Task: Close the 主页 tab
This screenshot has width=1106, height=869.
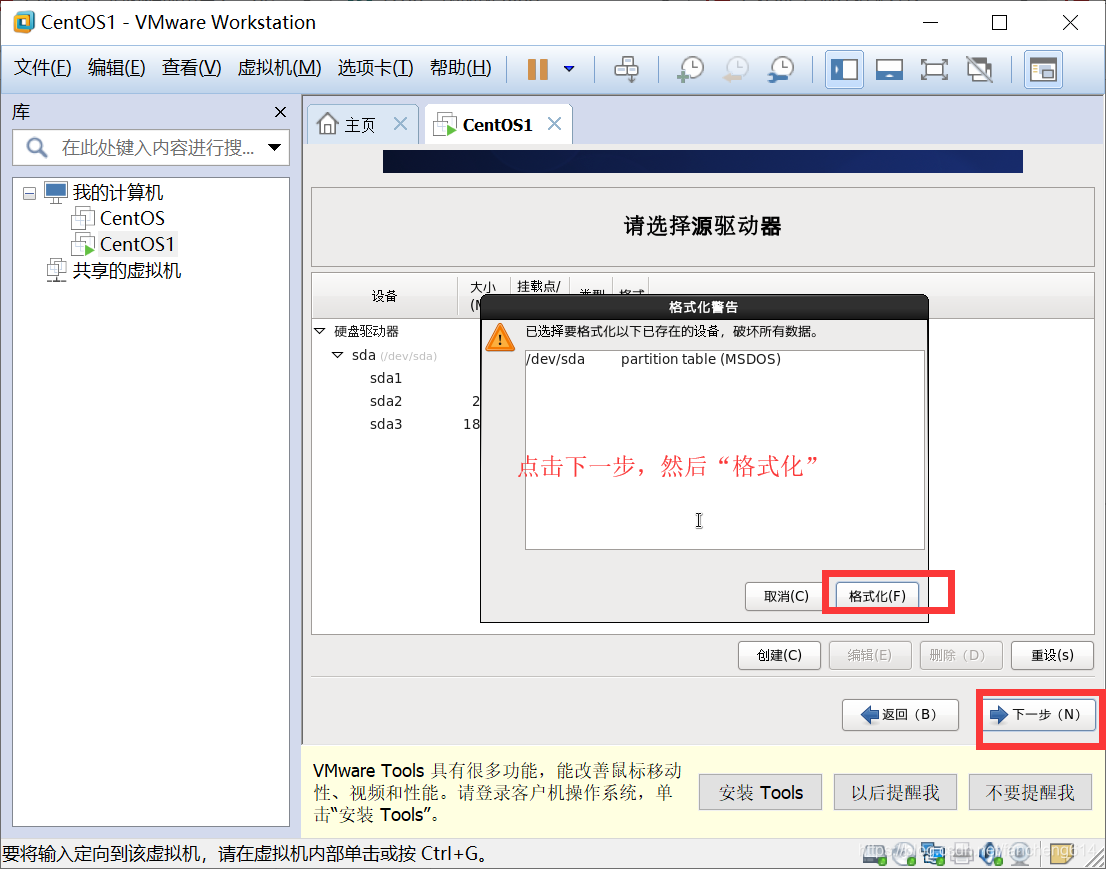Action: 401,124
